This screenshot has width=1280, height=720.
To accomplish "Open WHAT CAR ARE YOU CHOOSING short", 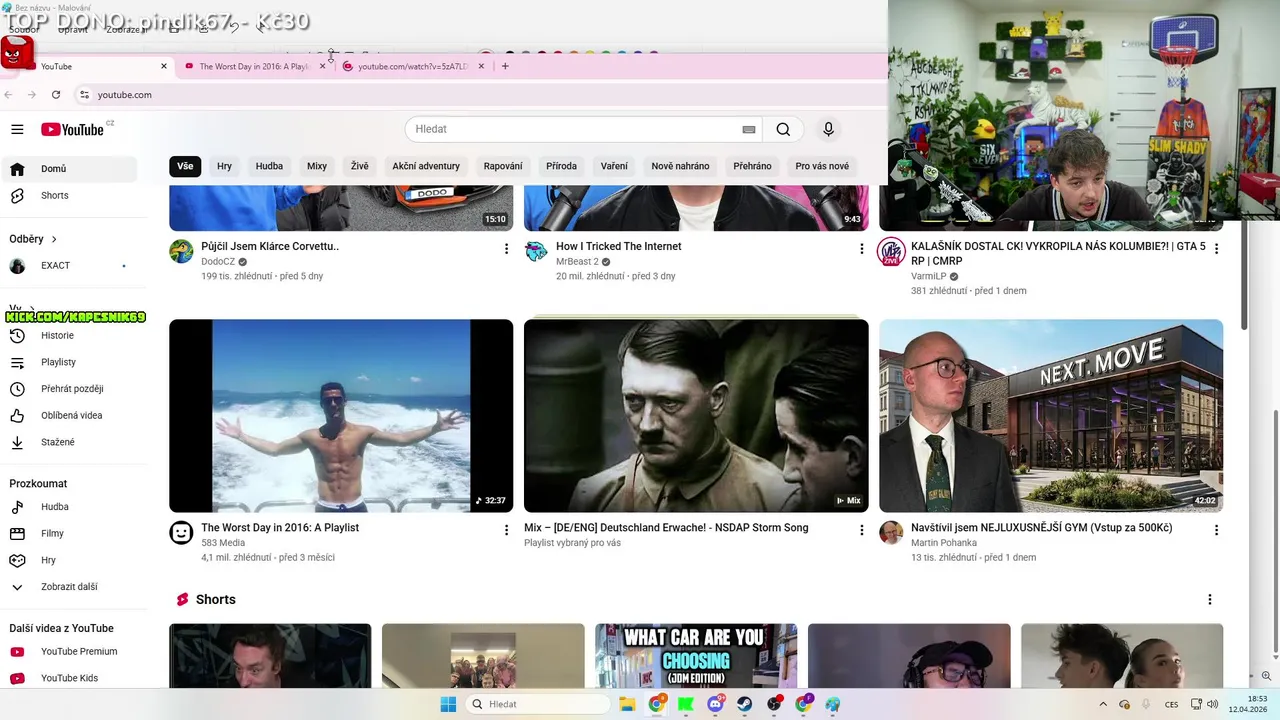I will (696, 656).
